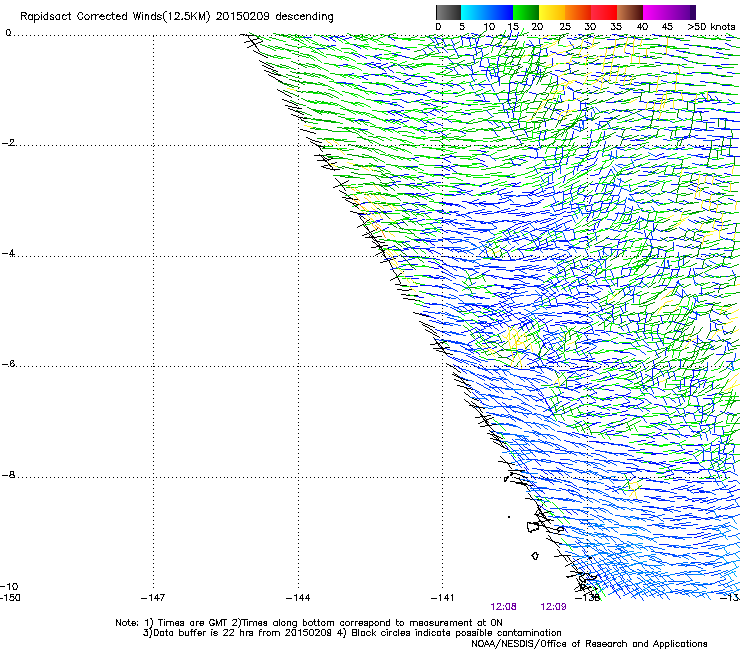Click the -141 longitude axis label
This screenshot has width=740, height=650.
(x=442, y=598)
